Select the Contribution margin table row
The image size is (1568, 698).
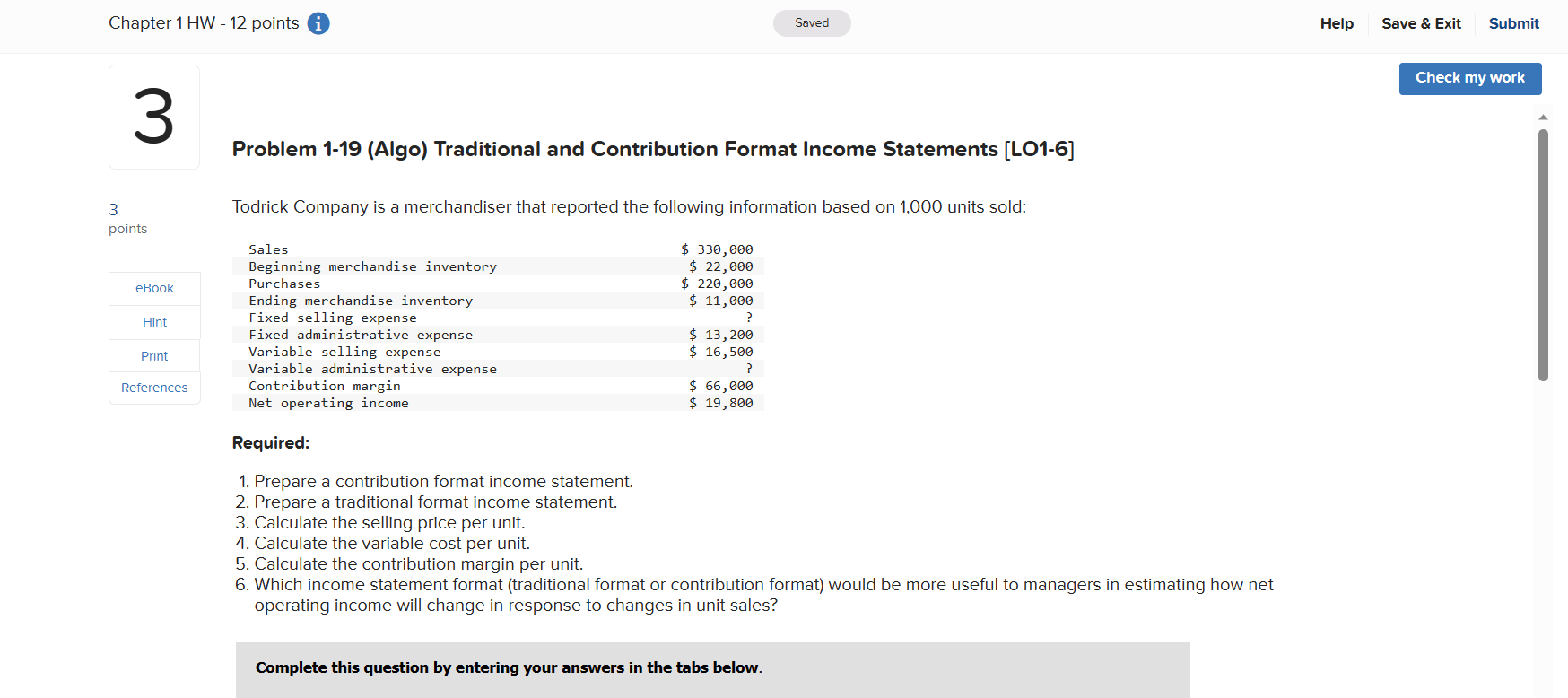(499, 386)
